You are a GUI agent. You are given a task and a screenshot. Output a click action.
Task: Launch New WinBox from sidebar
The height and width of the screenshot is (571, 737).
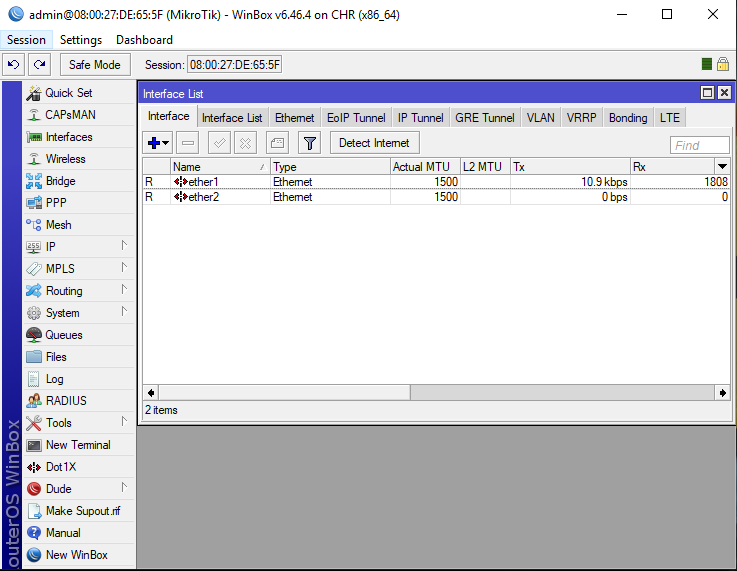click(79, 555)
